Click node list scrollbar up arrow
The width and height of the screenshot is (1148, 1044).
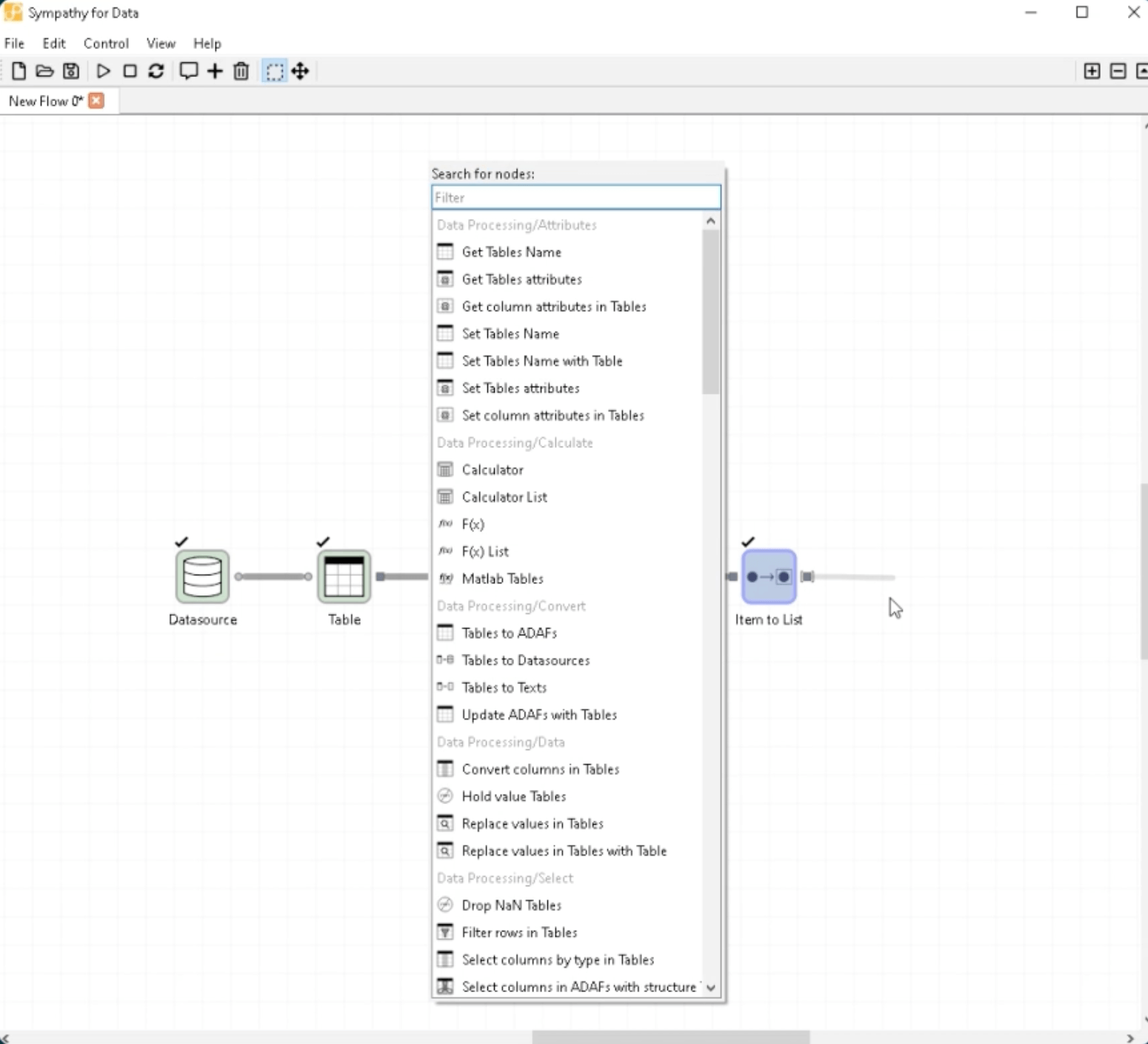pyautogui.click(x=711, y=221)
